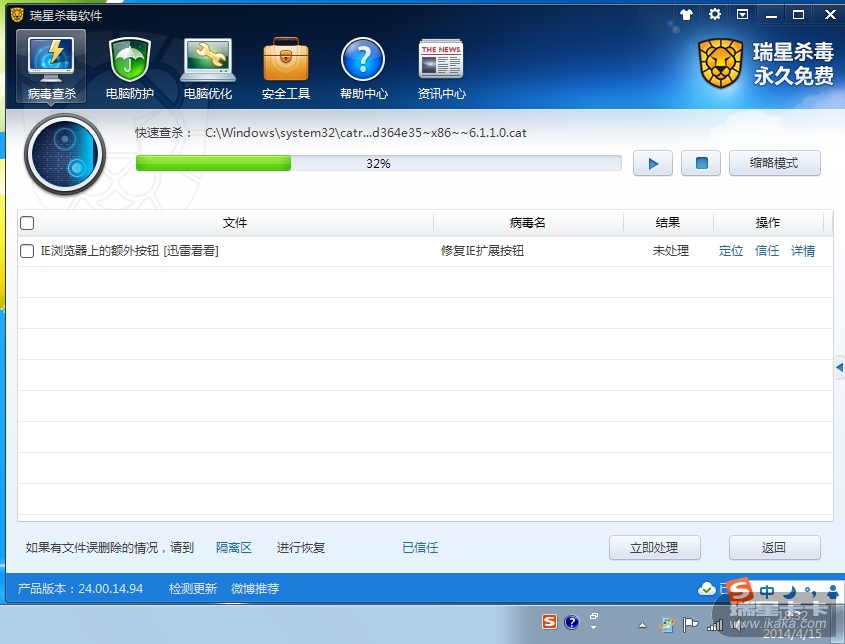Open the network signal tray icon
Screen dimensions: 845x644
(x=715, y=625)
